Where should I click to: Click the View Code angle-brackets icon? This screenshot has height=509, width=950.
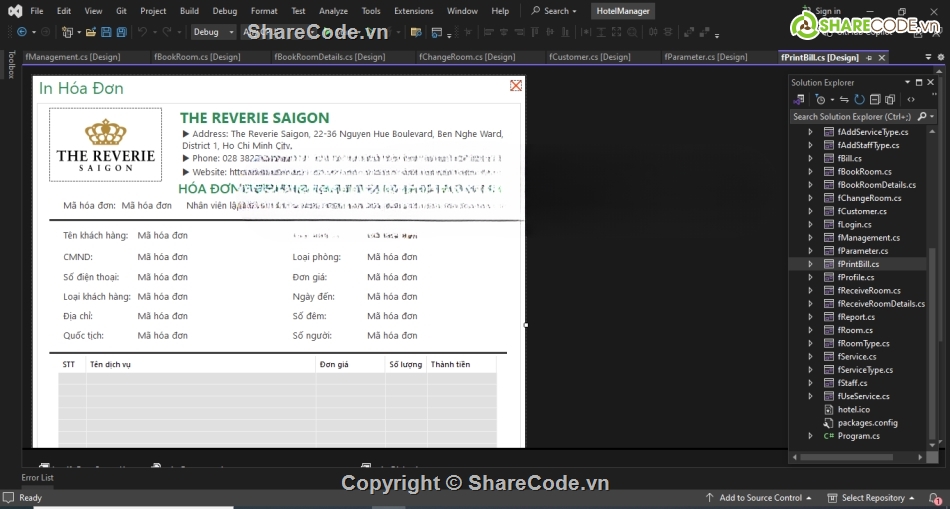click(911, 99)
